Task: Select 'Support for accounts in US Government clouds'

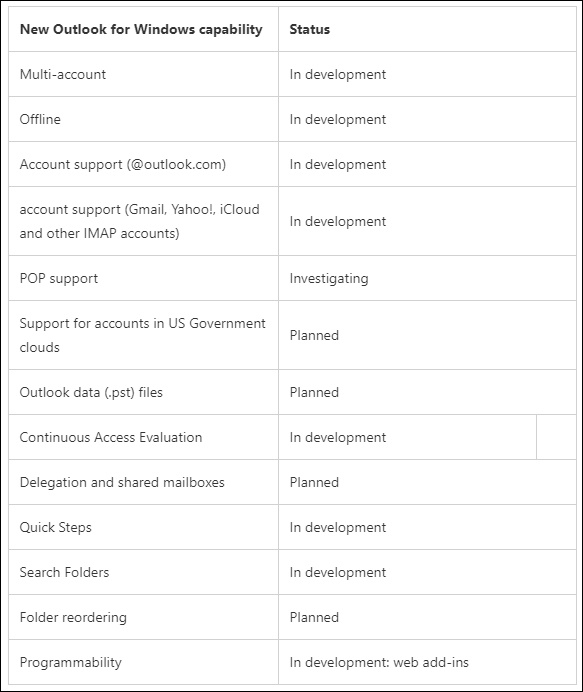Action: pyautogui.click(x=143, y=335)
